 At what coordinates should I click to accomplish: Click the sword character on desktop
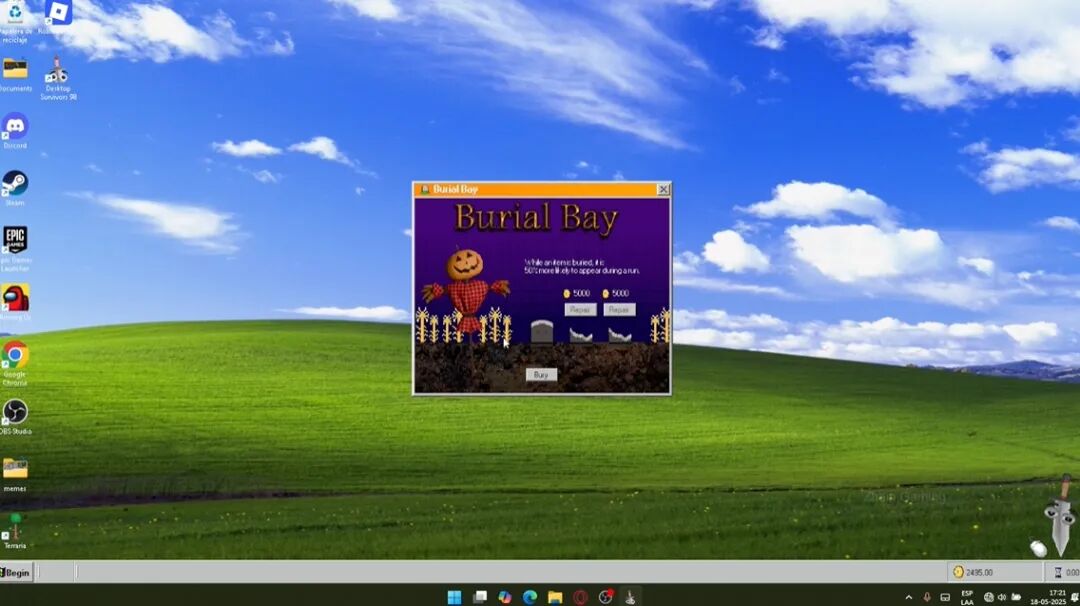(x=1061, y=516)
